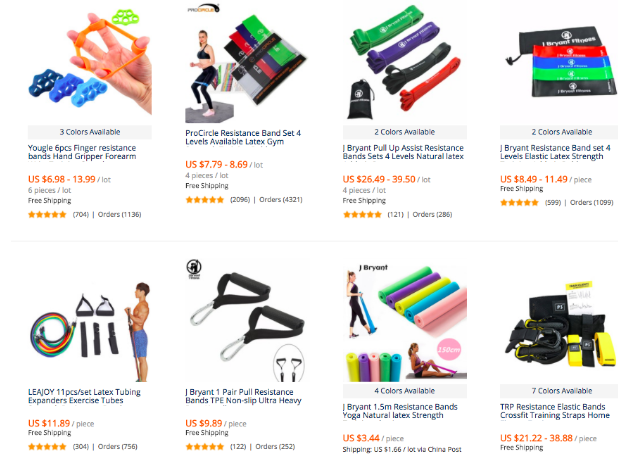
Task: Open LEAJOY 11pcs/set Latex Tubing title link
Action: (x=84, y=396)
